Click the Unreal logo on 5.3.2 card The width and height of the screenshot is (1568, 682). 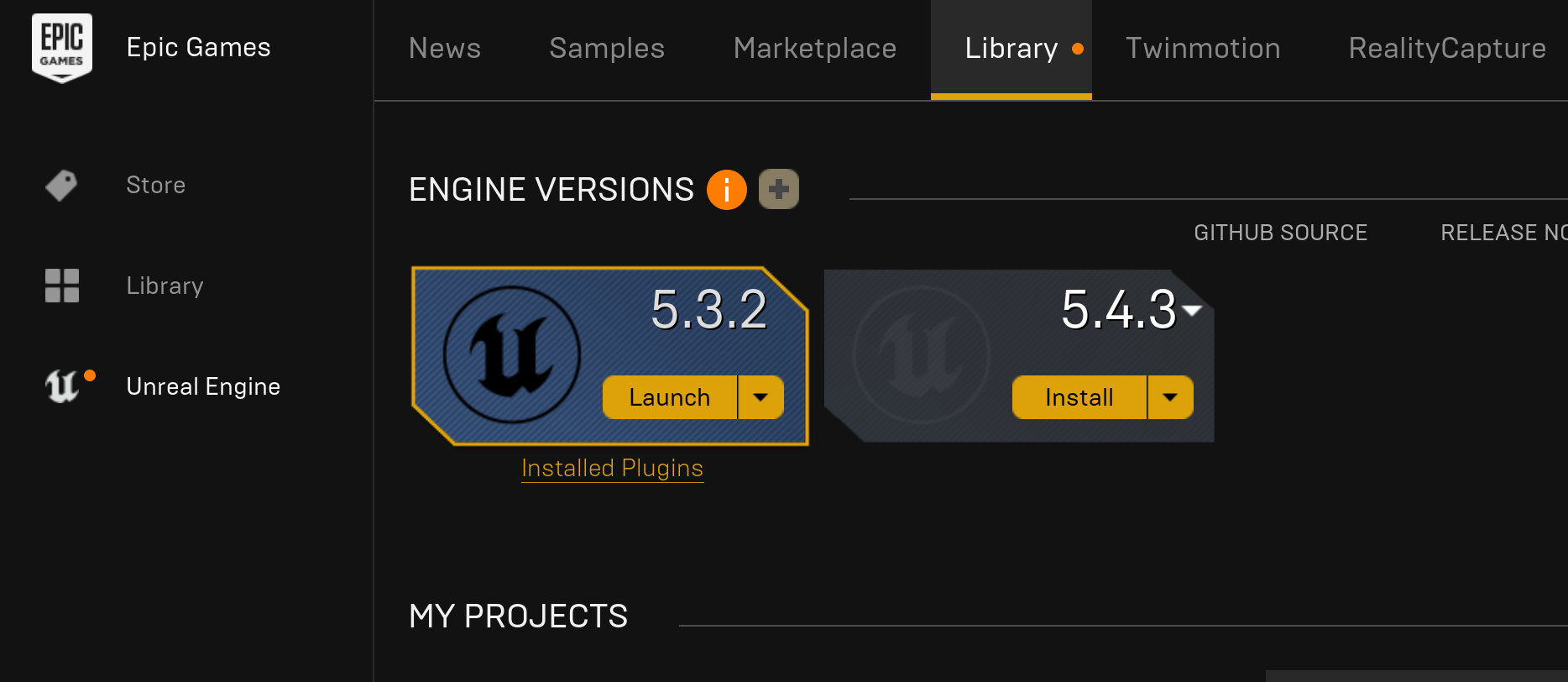pos(512,354)
